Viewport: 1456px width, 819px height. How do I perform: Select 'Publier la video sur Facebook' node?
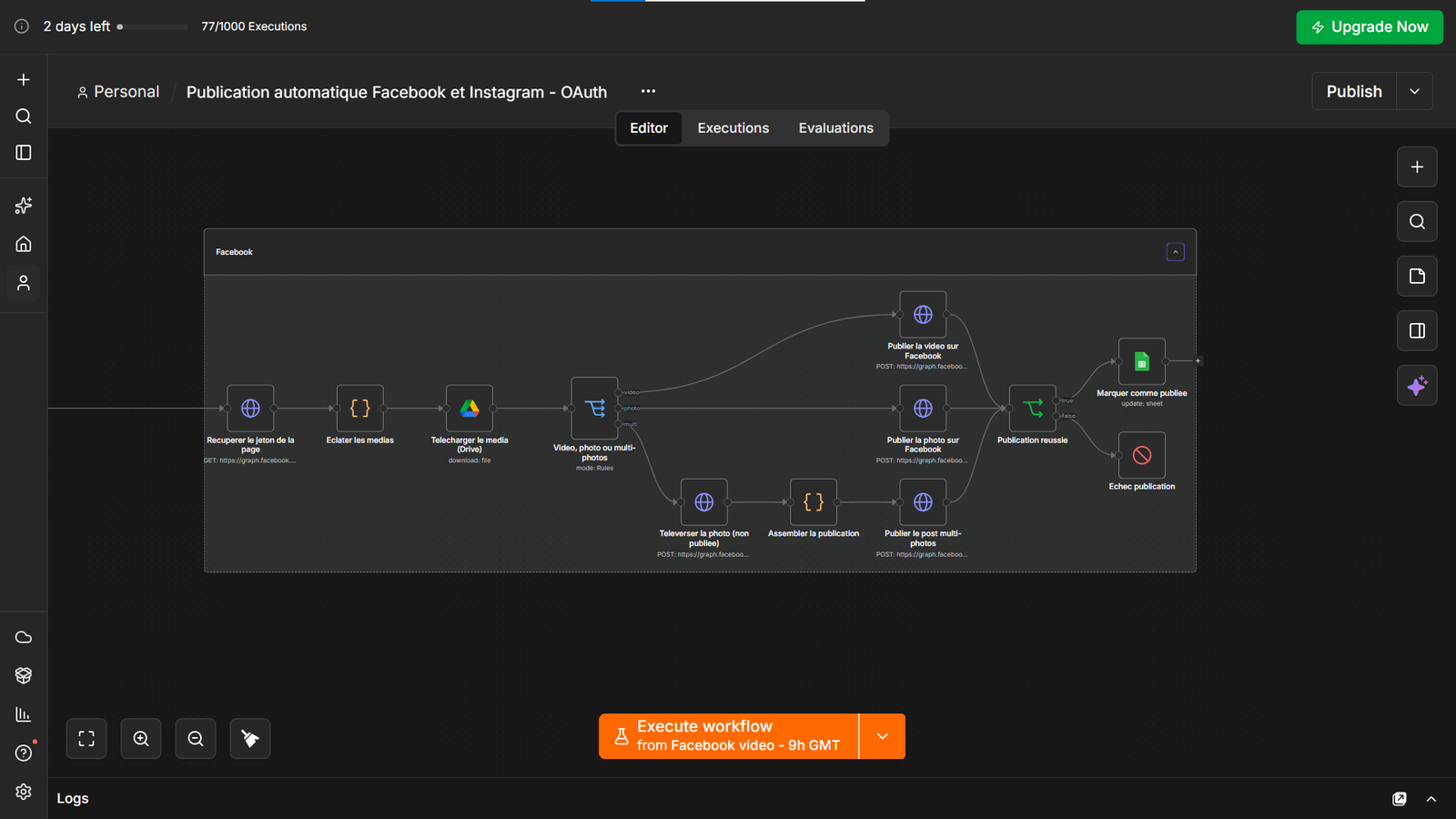click(923, 315)
